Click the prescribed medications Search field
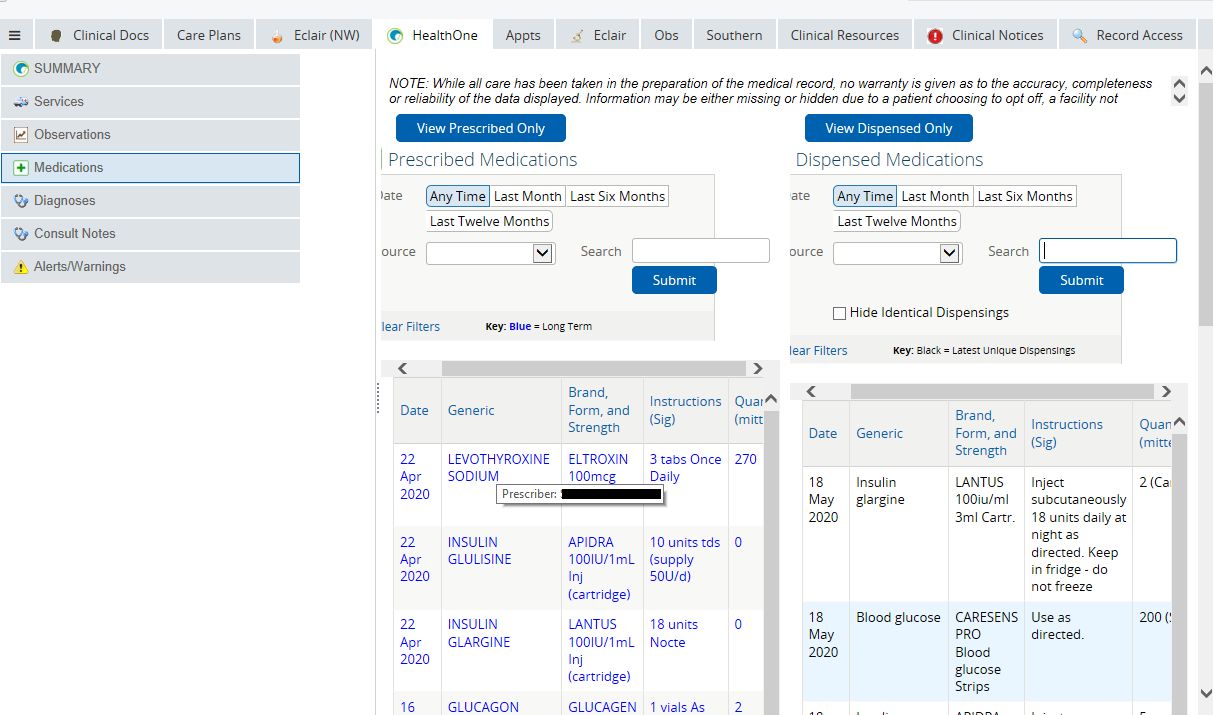 click(701, 251)
